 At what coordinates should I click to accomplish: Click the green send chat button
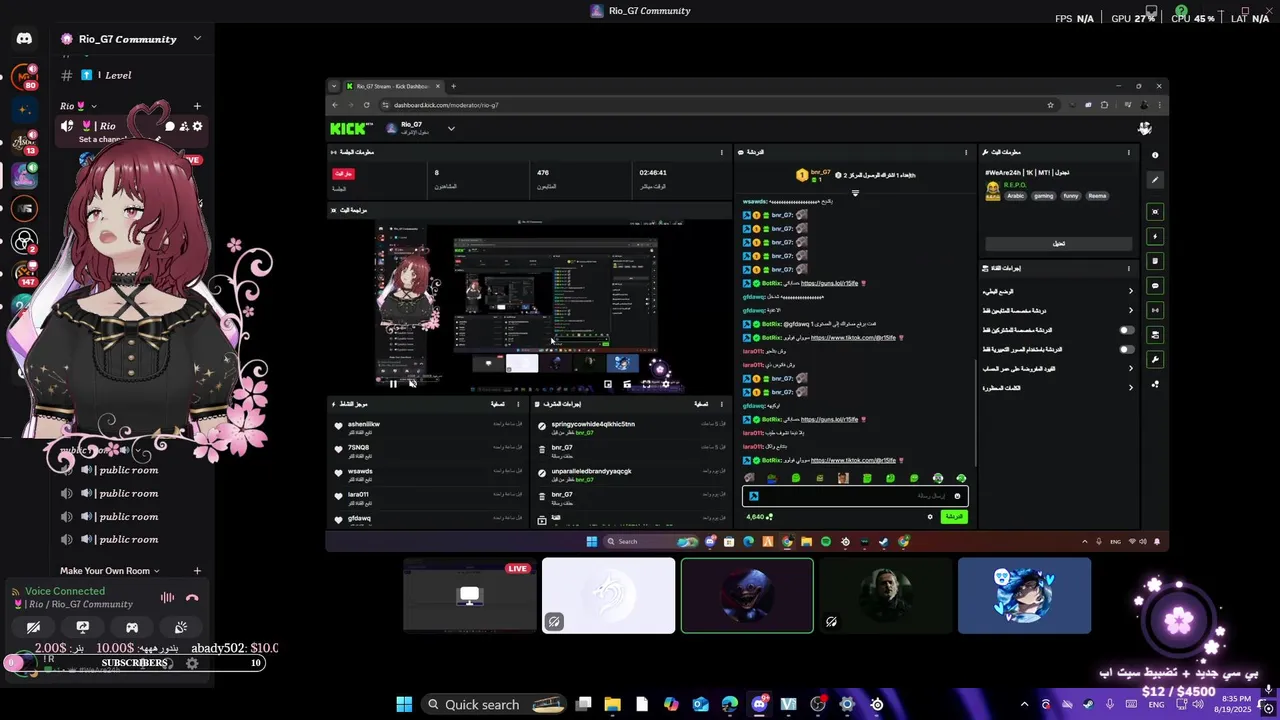tap(954, 517)
